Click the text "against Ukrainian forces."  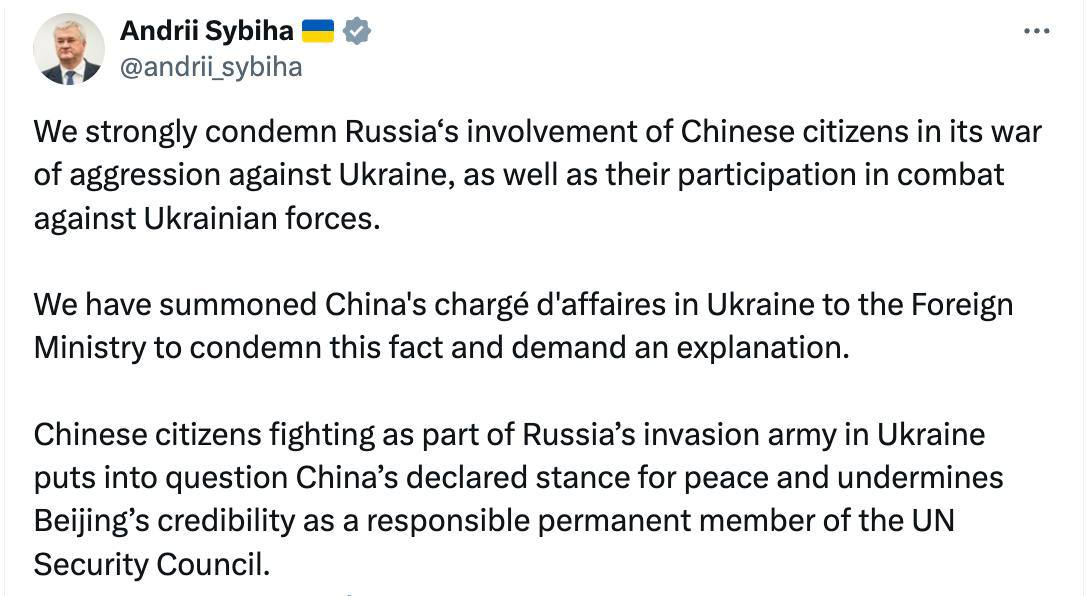[x=207, y=218]
